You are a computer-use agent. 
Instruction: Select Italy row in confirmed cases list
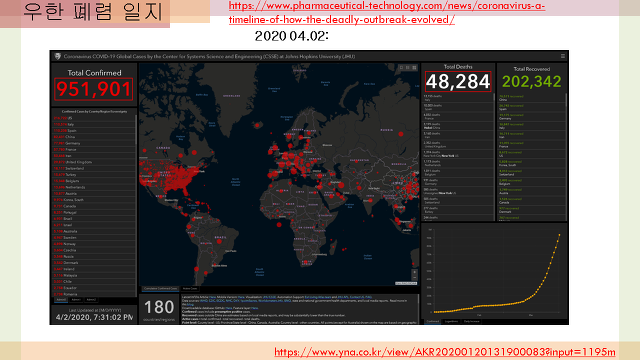coord(94,124)
